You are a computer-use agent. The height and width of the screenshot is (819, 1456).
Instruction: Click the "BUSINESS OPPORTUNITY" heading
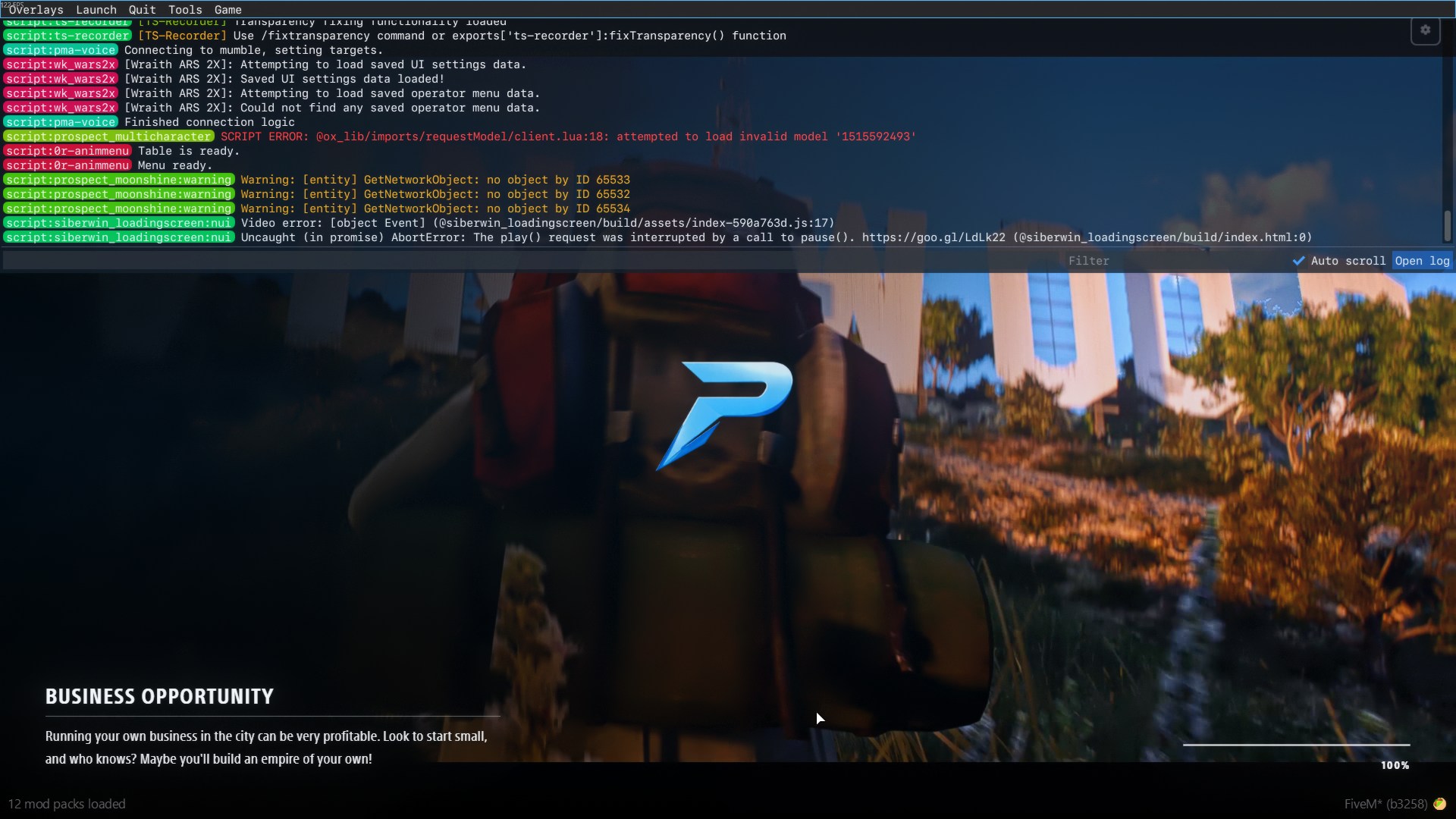(159, 696)
